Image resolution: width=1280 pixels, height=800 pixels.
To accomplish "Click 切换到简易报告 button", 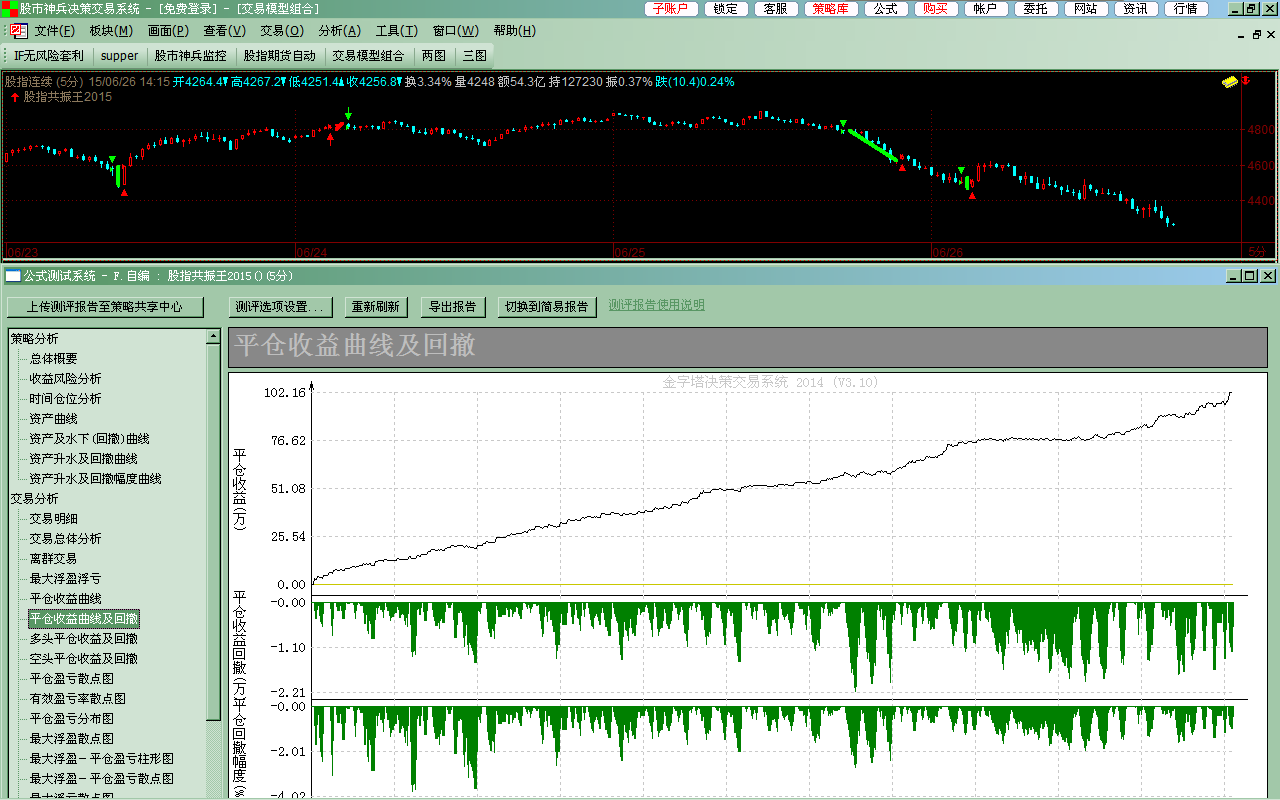I will tap(547, 307).
